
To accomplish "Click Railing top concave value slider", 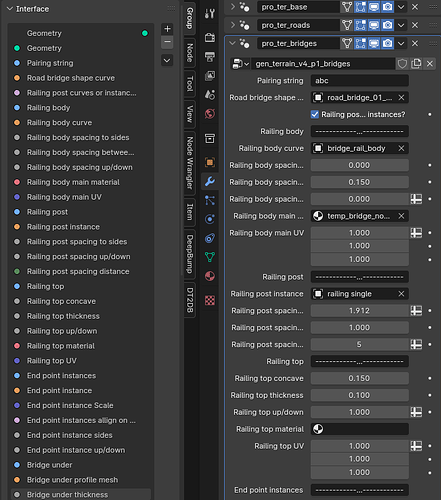I will (x=360, y=378).
